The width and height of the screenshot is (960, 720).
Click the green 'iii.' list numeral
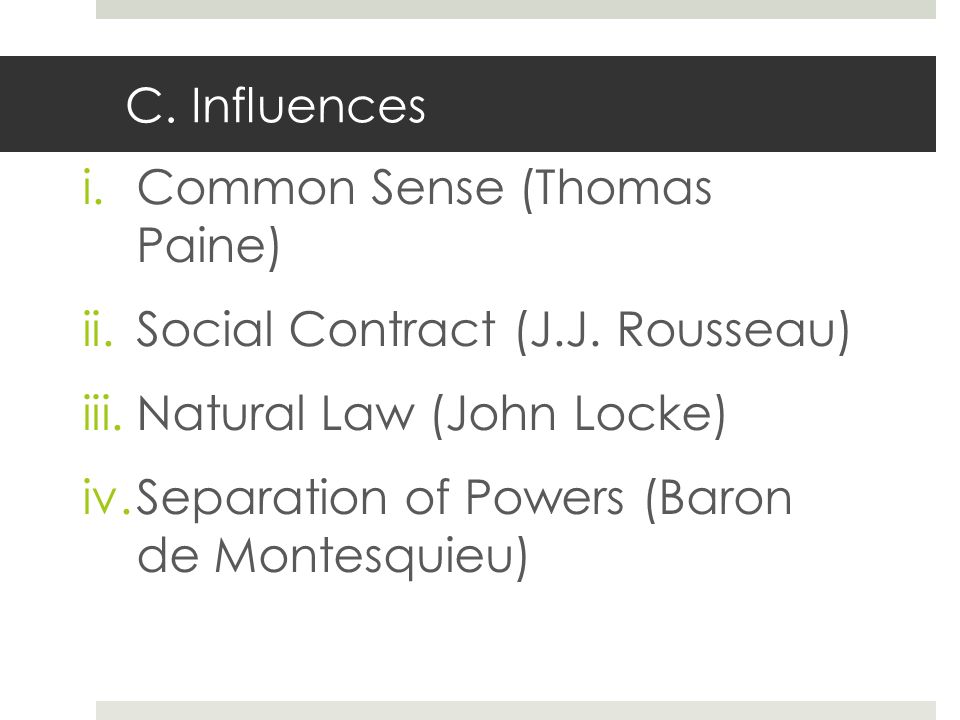(102, 413)
